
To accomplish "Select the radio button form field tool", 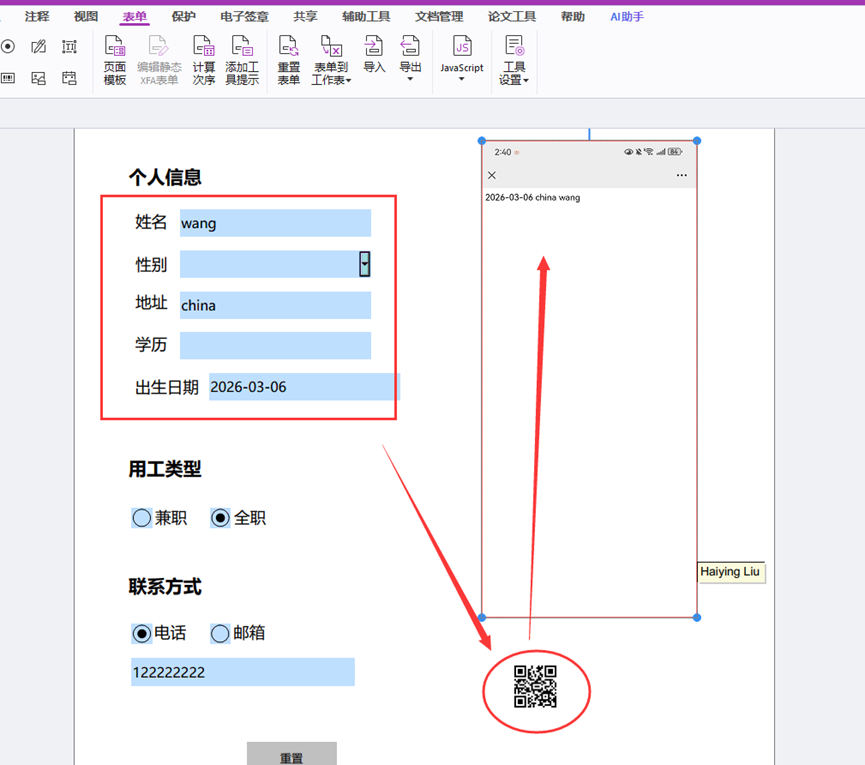I will [x=8, y=46].
